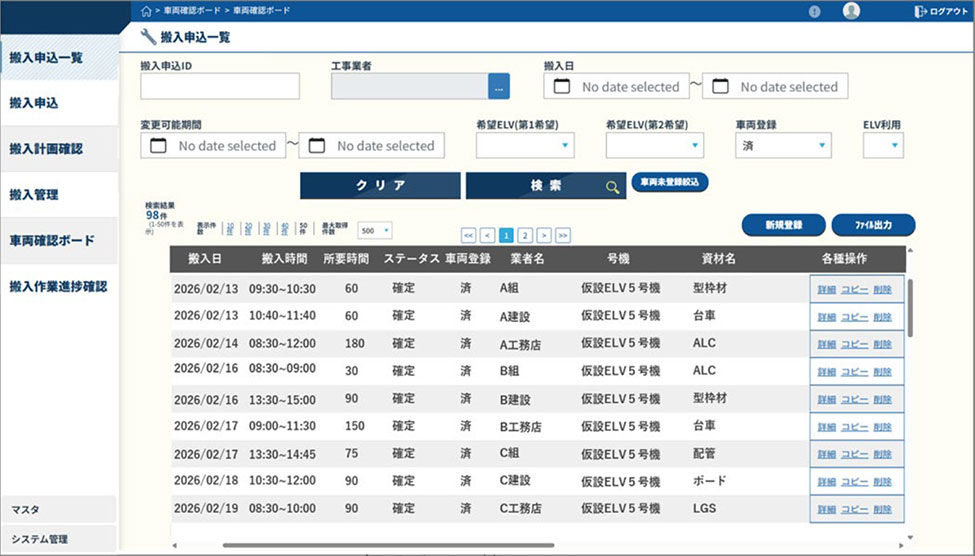Click the 新規登録 button

coord(783,225)
